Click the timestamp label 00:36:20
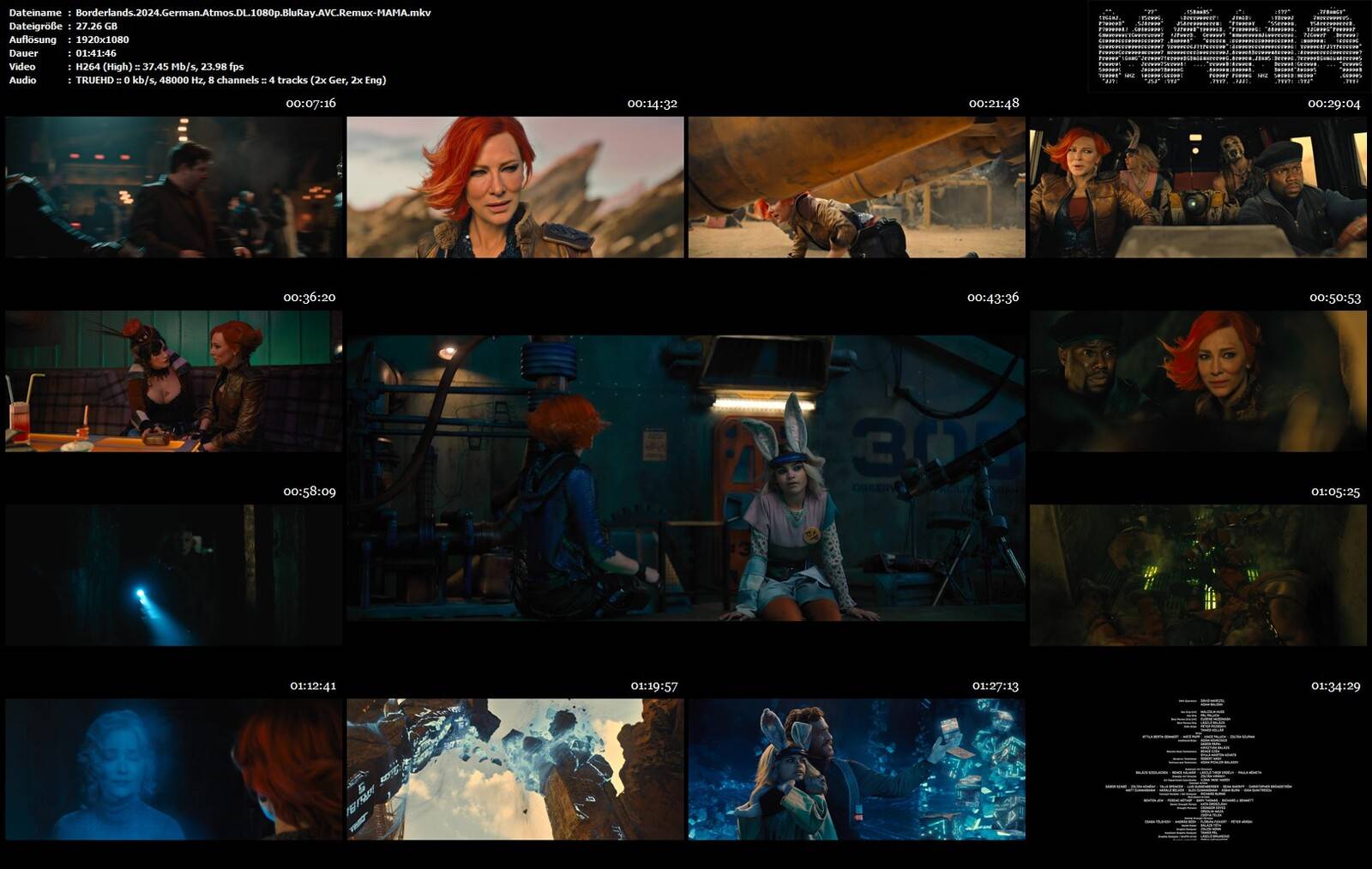The image size is (1372, 869). point(310,298)
